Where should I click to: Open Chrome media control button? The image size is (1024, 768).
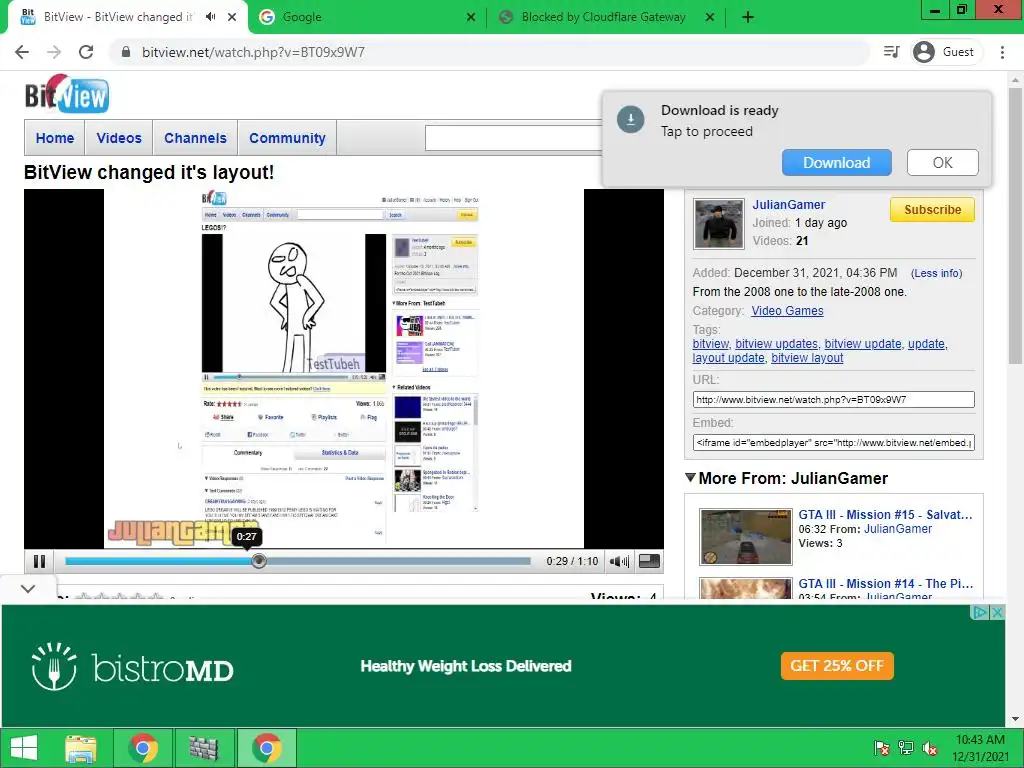point(891,52)
